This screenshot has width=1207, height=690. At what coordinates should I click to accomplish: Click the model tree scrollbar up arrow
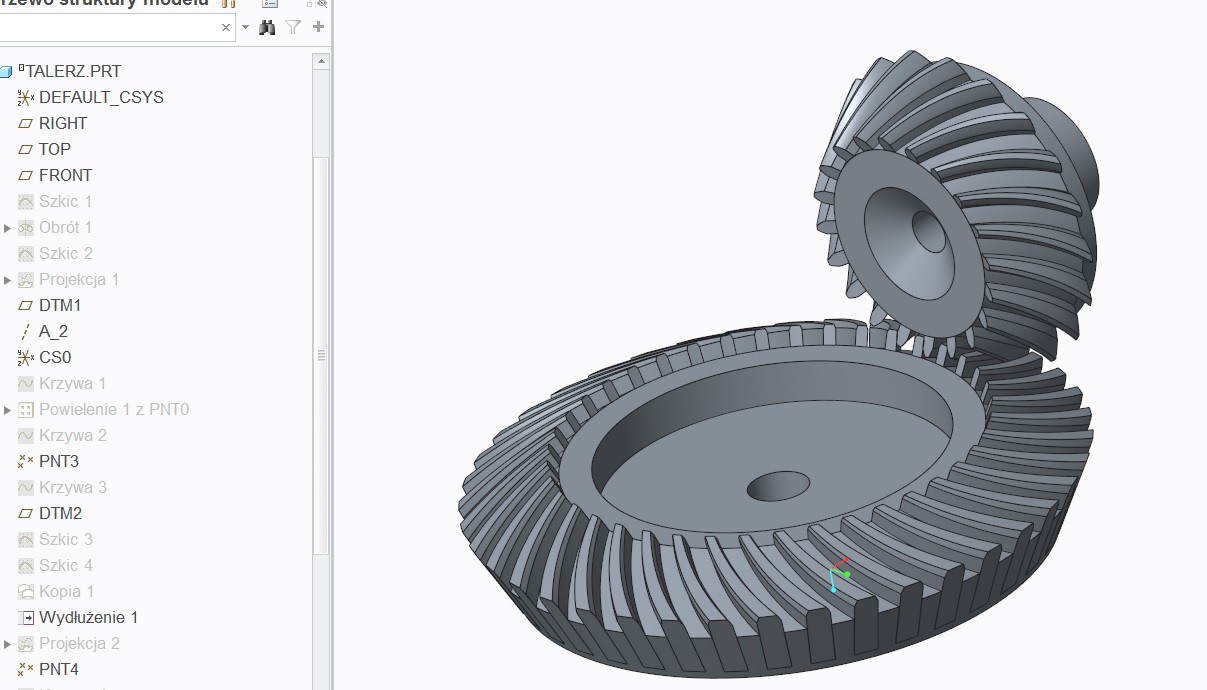[x=321, y=61]
